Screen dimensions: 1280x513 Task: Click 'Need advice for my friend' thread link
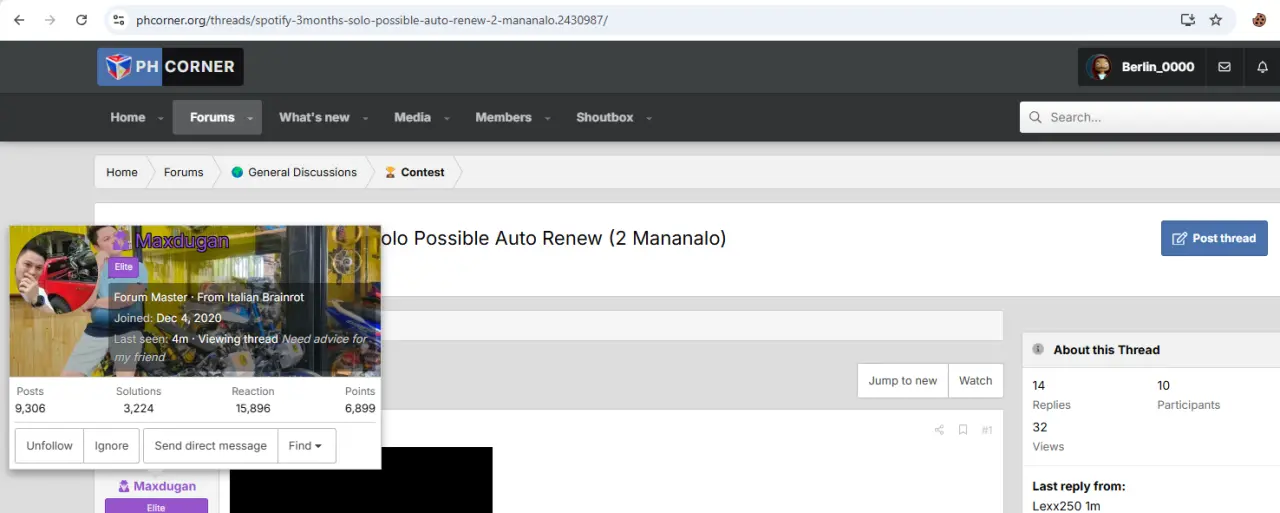click(240, 348)
